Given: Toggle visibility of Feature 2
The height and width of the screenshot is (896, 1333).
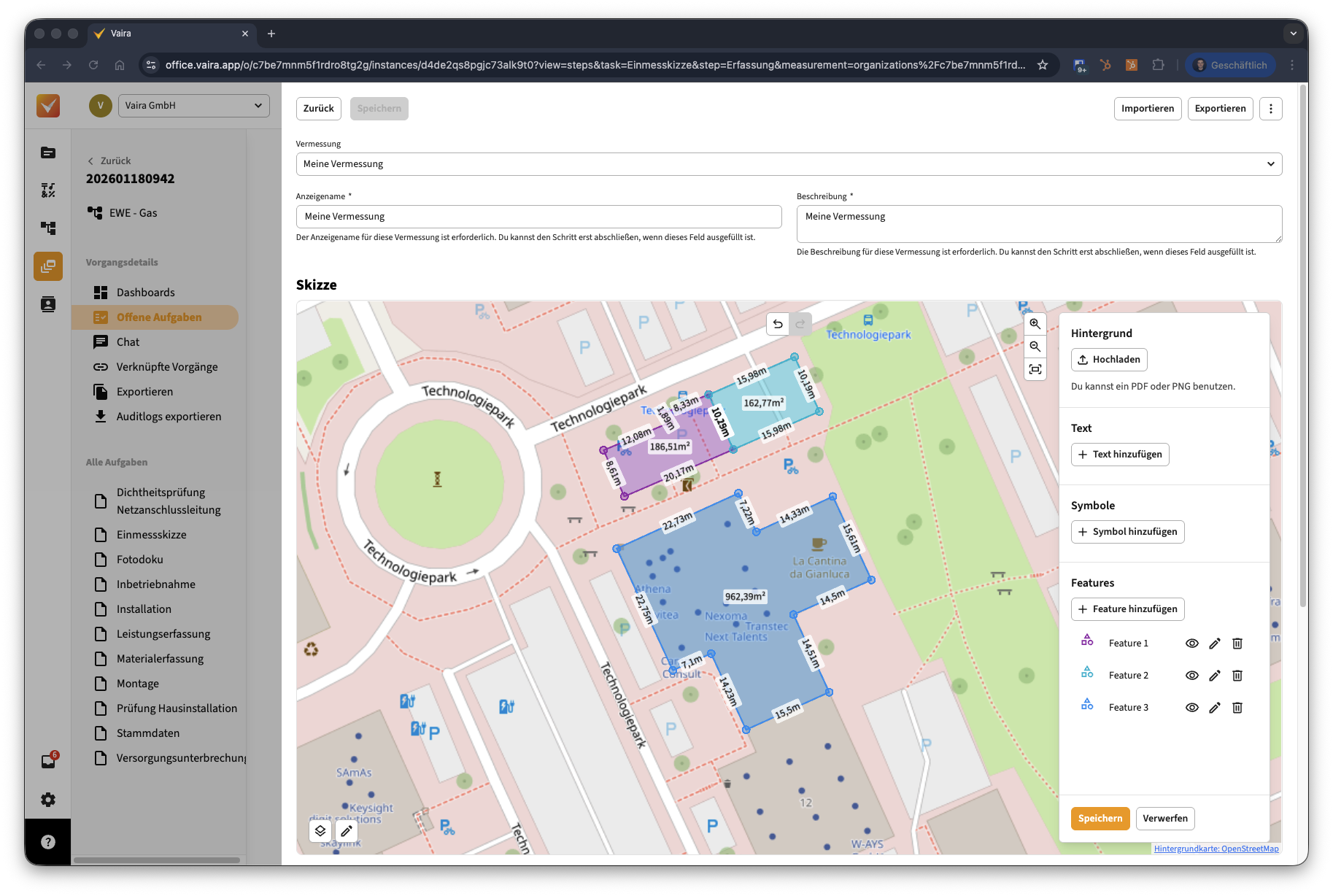Looking at the screenshot, I should [1191, 676].
